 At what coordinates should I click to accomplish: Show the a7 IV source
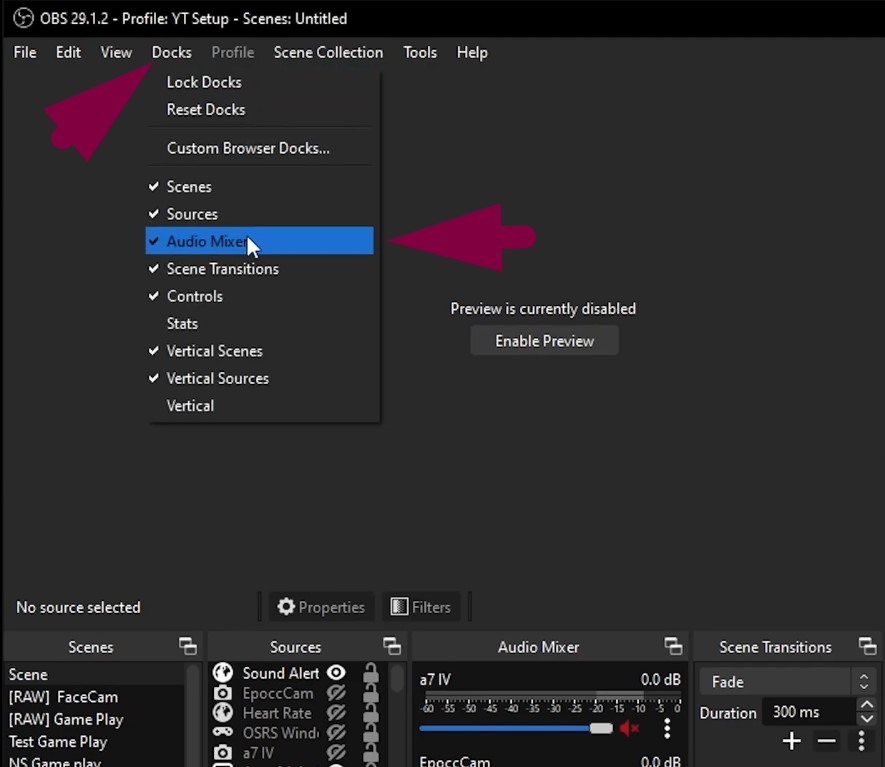click(x=336, y=752)
